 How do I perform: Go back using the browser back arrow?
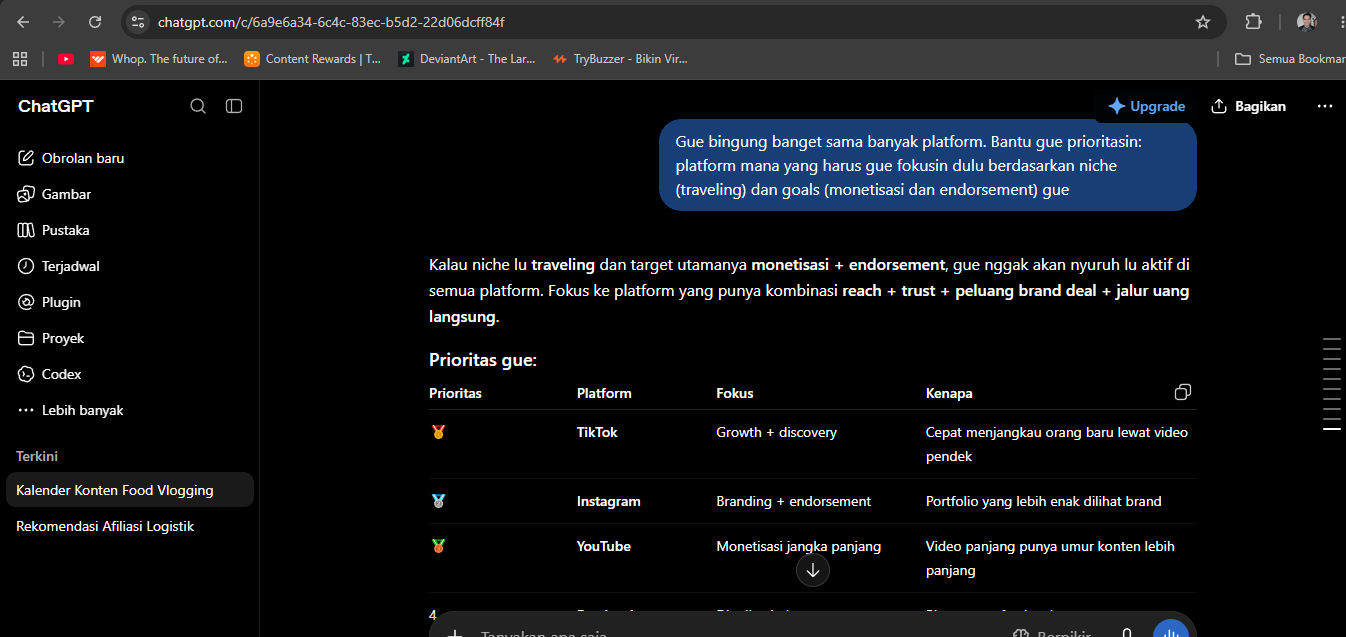[23, 22]
